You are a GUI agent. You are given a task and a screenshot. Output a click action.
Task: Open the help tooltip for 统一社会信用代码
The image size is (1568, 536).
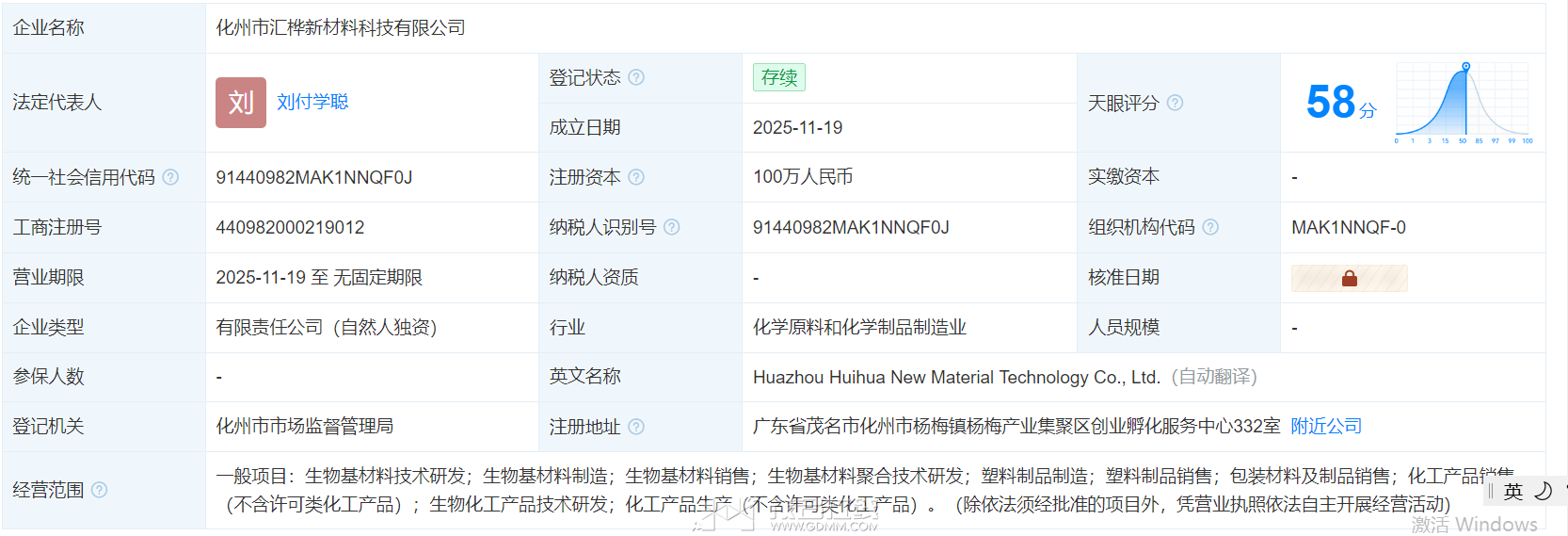(170, 177)
